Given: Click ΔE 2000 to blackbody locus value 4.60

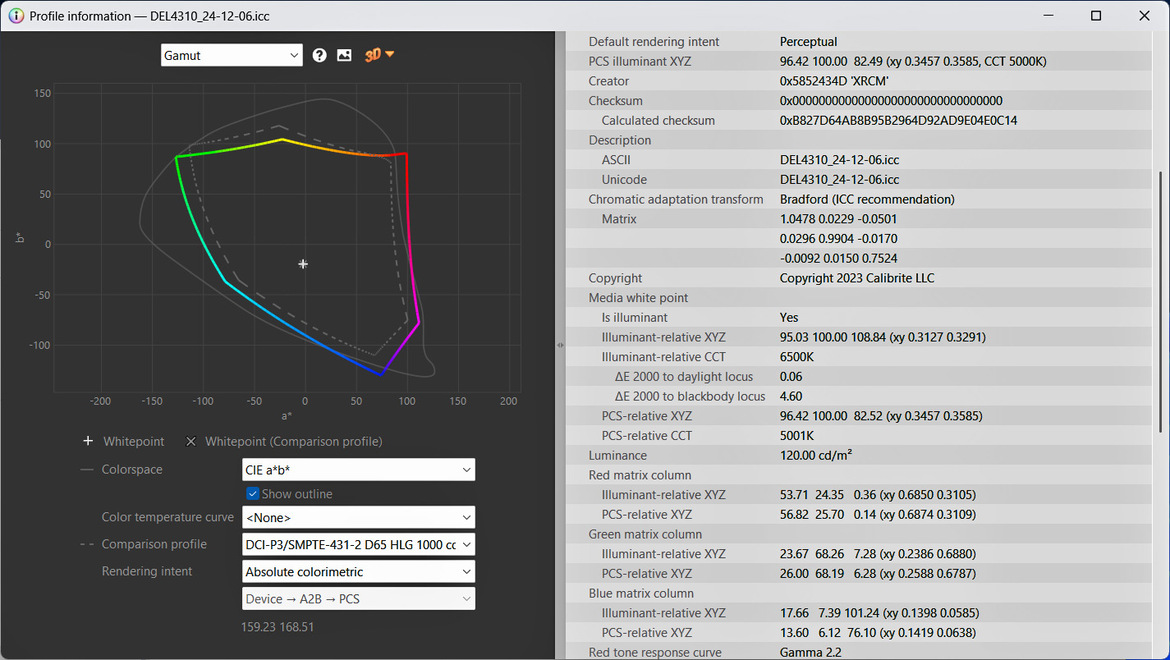Looking at the screenshot, I should point(791,397).
